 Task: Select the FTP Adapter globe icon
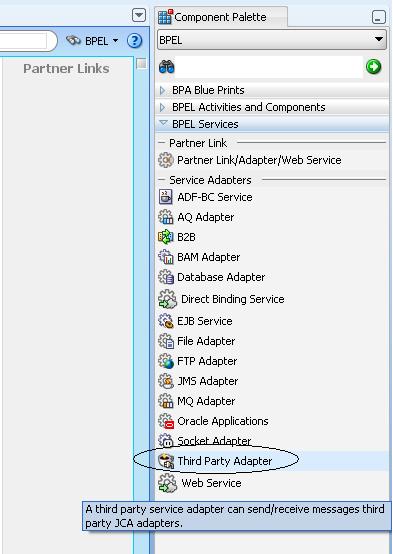point(166,361)
